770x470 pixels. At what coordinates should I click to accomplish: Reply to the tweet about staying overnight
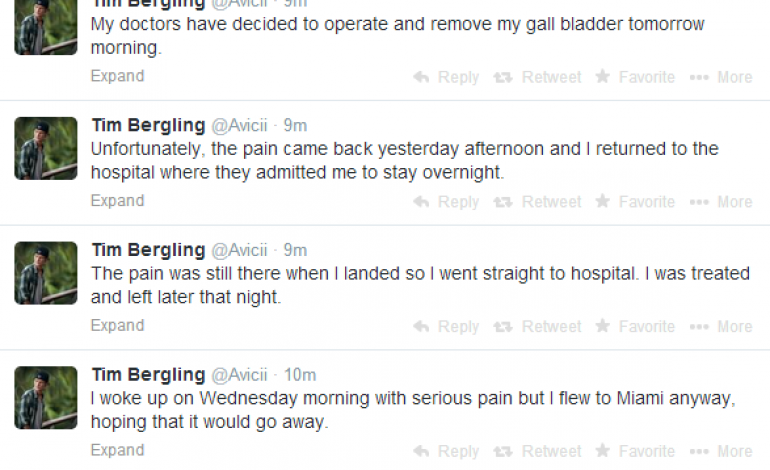click(446, 202)
